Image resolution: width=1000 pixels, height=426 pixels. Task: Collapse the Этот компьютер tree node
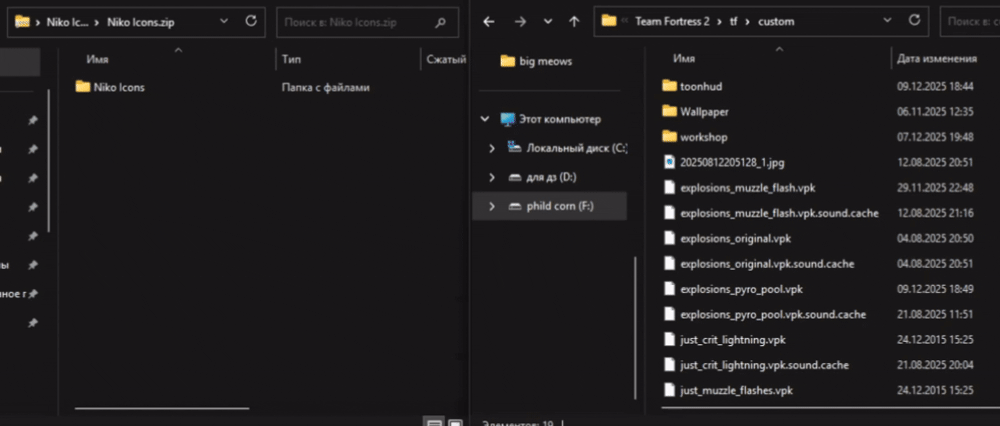[485, 119]
